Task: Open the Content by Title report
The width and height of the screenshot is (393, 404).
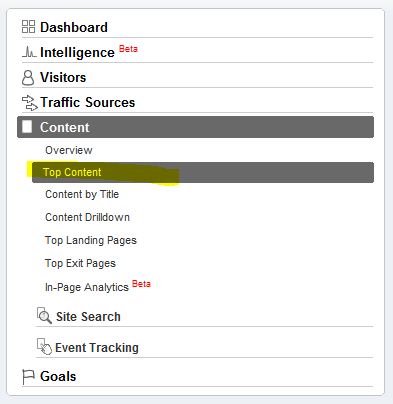Action: (82, 194)
